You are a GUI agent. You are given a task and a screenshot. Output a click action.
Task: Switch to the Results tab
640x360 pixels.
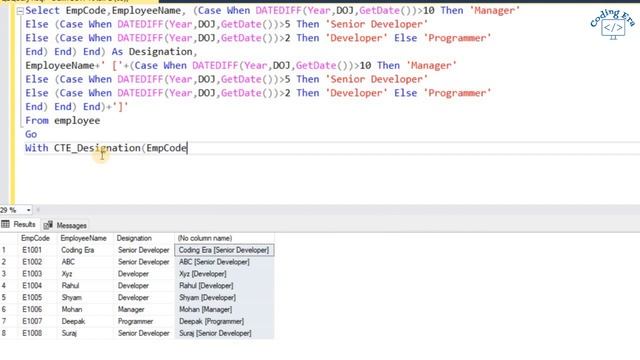[19, 224]
